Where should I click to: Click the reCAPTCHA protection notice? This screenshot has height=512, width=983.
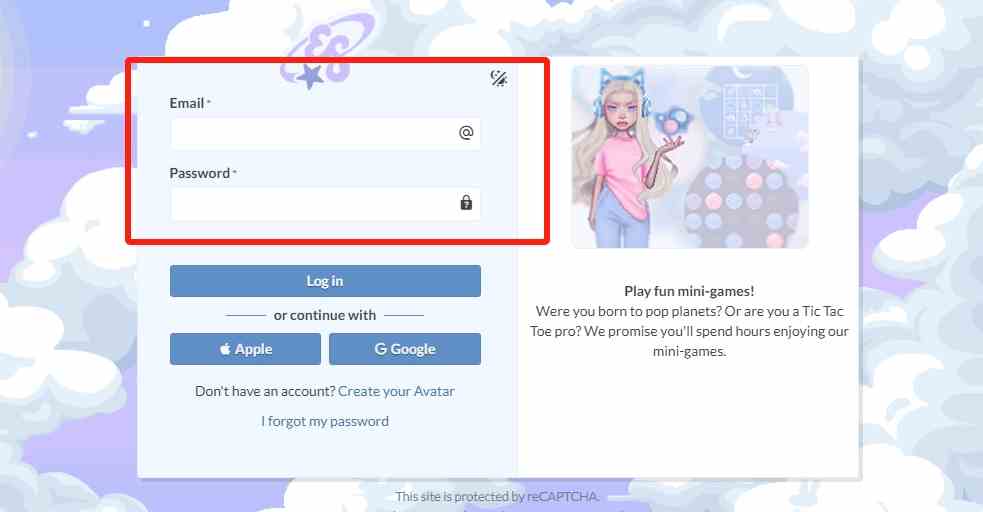497,496
